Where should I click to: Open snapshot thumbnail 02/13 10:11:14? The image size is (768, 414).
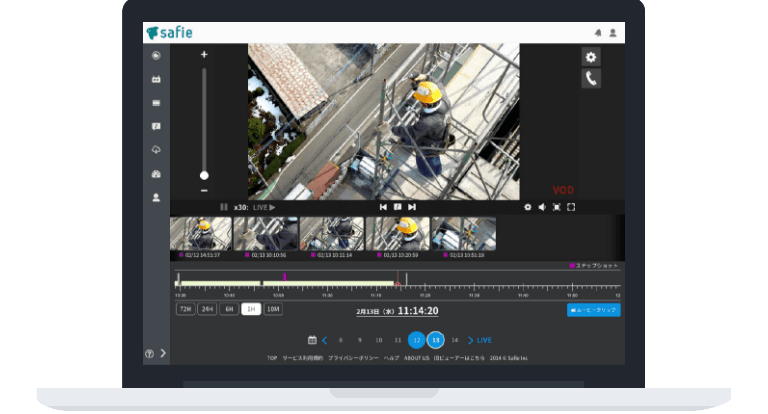[x=332, y=234]
